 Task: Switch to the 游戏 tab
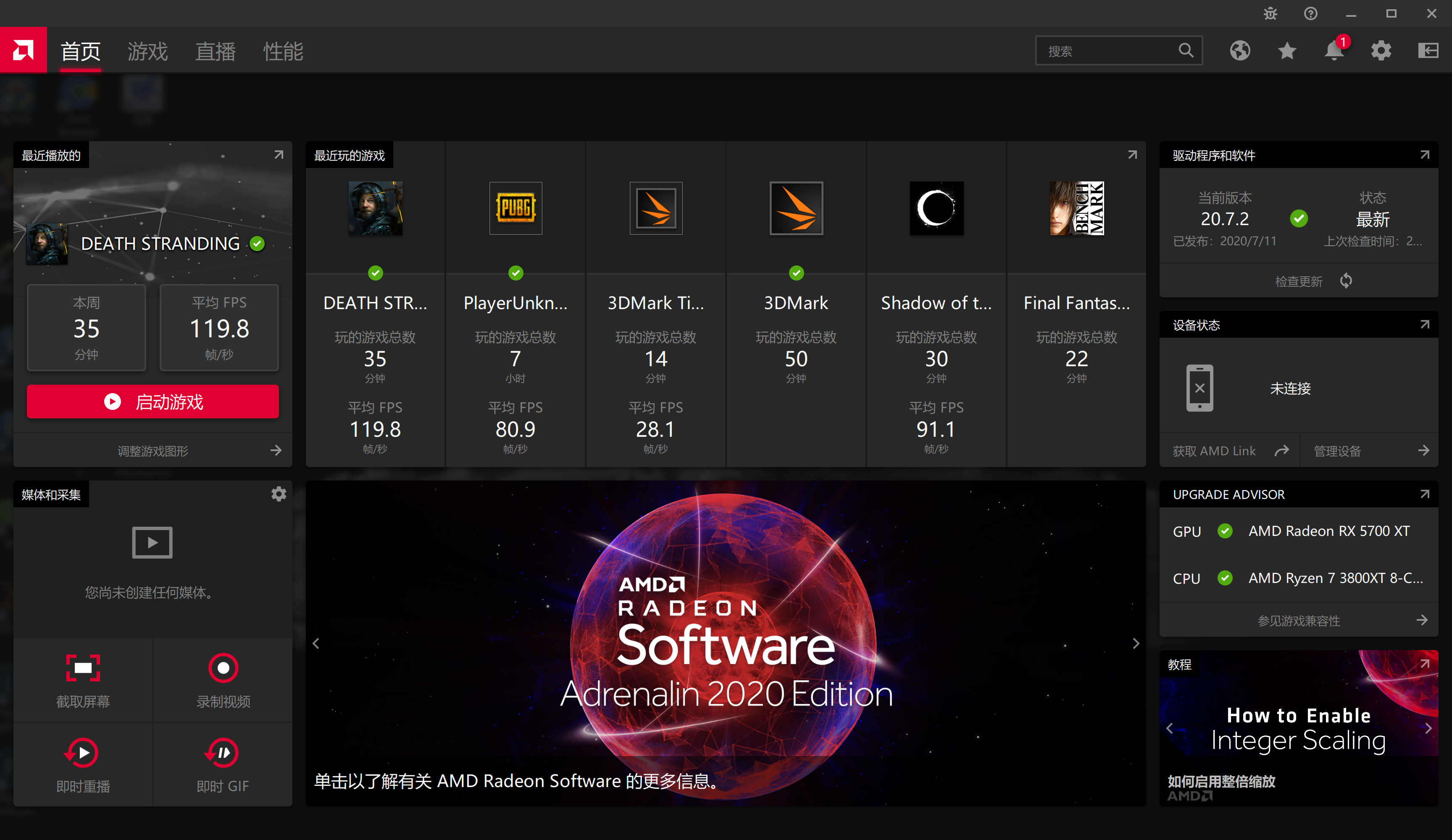pos(147,51)
